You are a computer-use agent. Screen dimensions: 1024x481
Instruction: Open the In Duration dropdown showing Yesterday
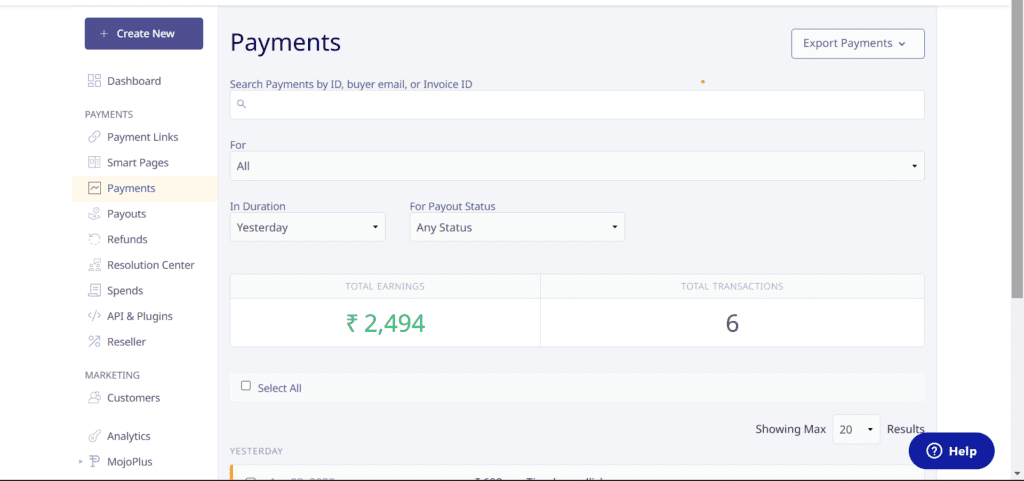click(x=307, y=227)
